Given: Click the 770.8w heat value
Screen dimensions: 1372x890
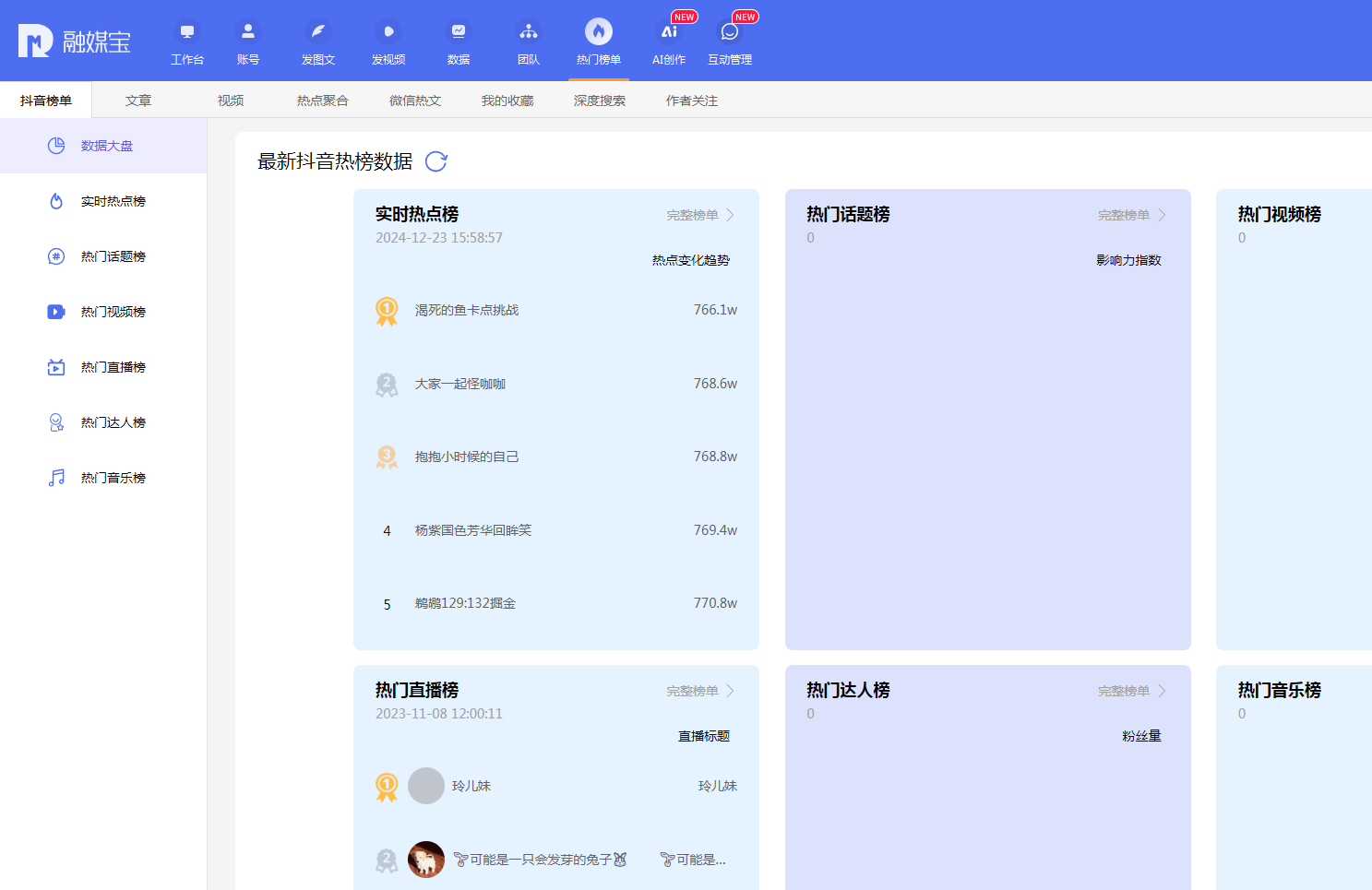Looking at the screenshot, I should (715, 603).
